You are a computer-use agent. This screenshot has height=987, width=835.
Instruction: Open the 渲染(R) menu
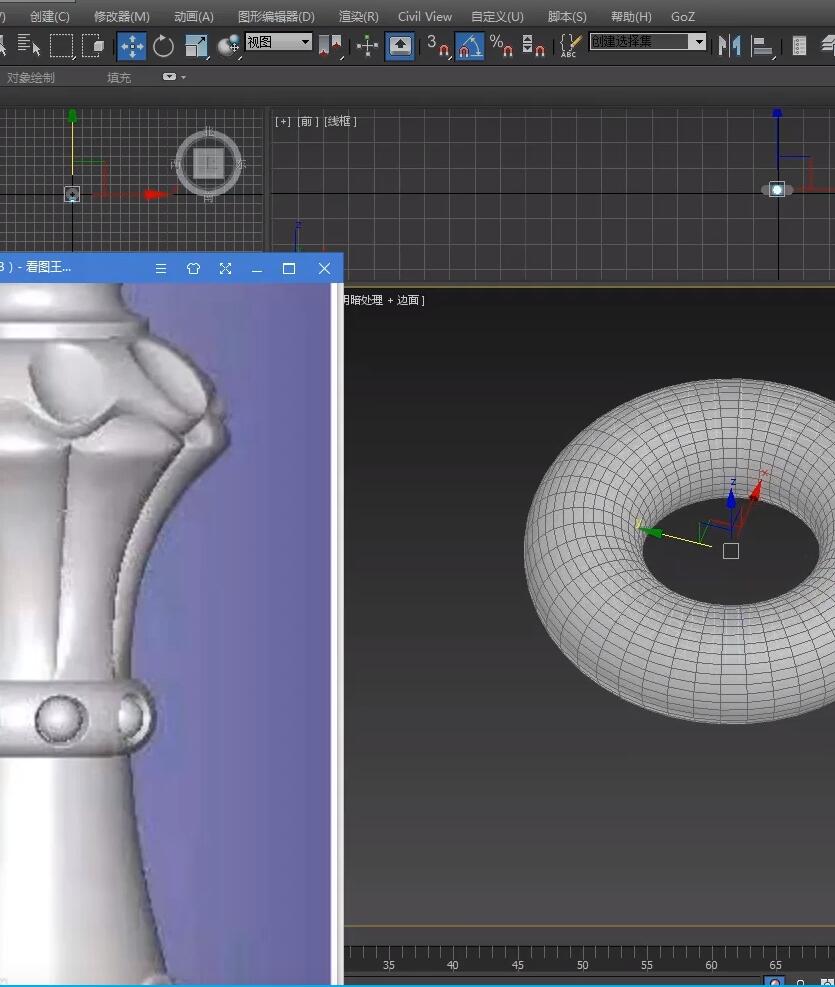(357, 16)
